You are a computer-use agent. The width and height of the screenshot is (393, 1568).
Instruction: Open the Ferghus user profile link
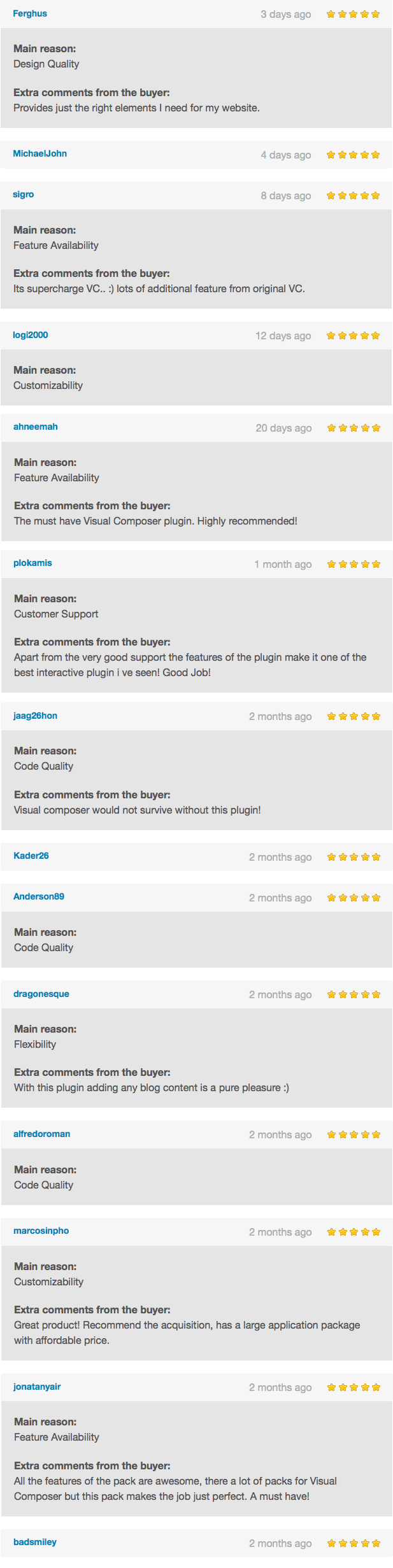click(30, 13)
